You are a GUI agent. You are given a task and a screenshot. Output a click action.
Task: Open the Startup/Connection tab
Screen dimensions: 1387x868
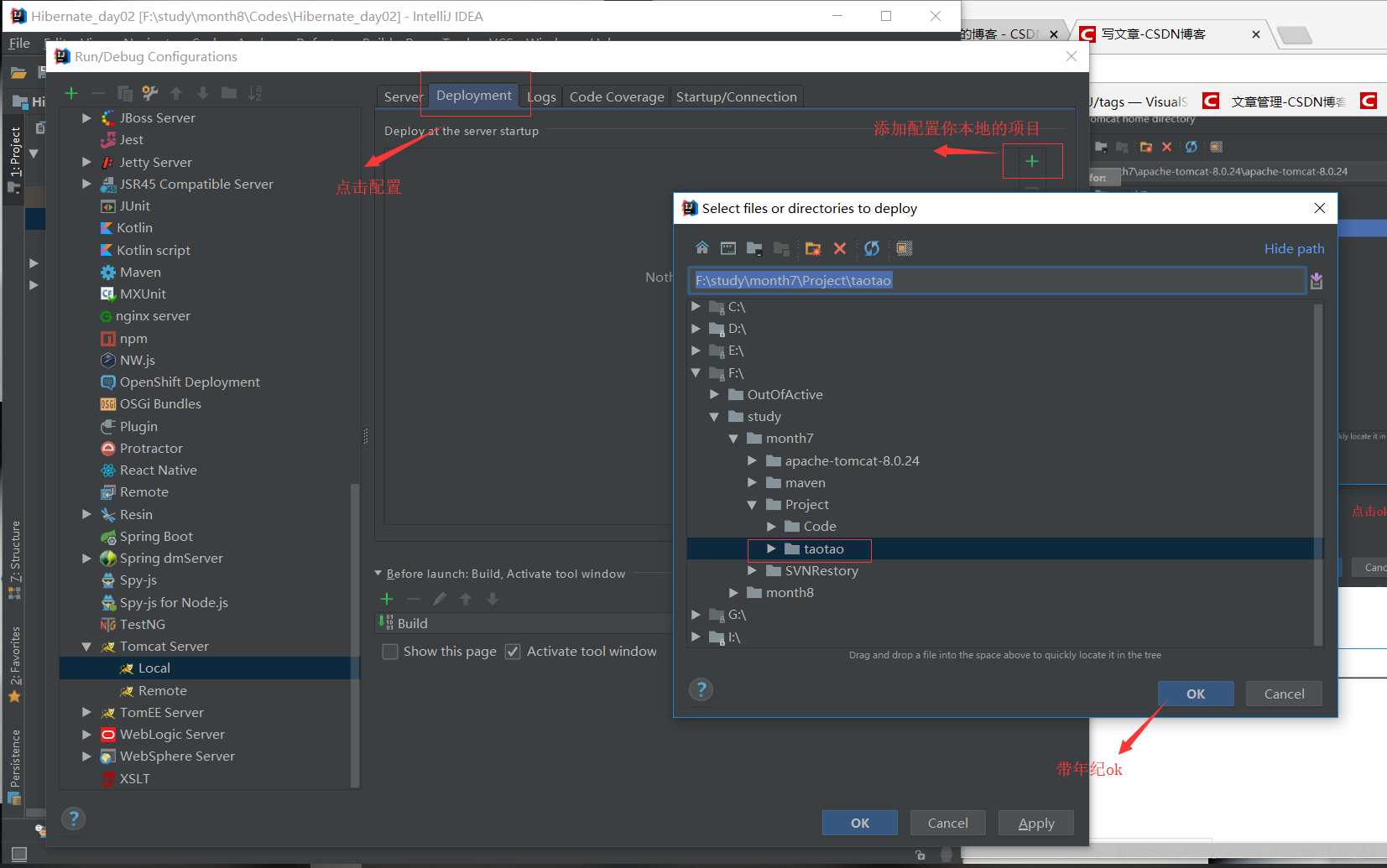[736, 97]
